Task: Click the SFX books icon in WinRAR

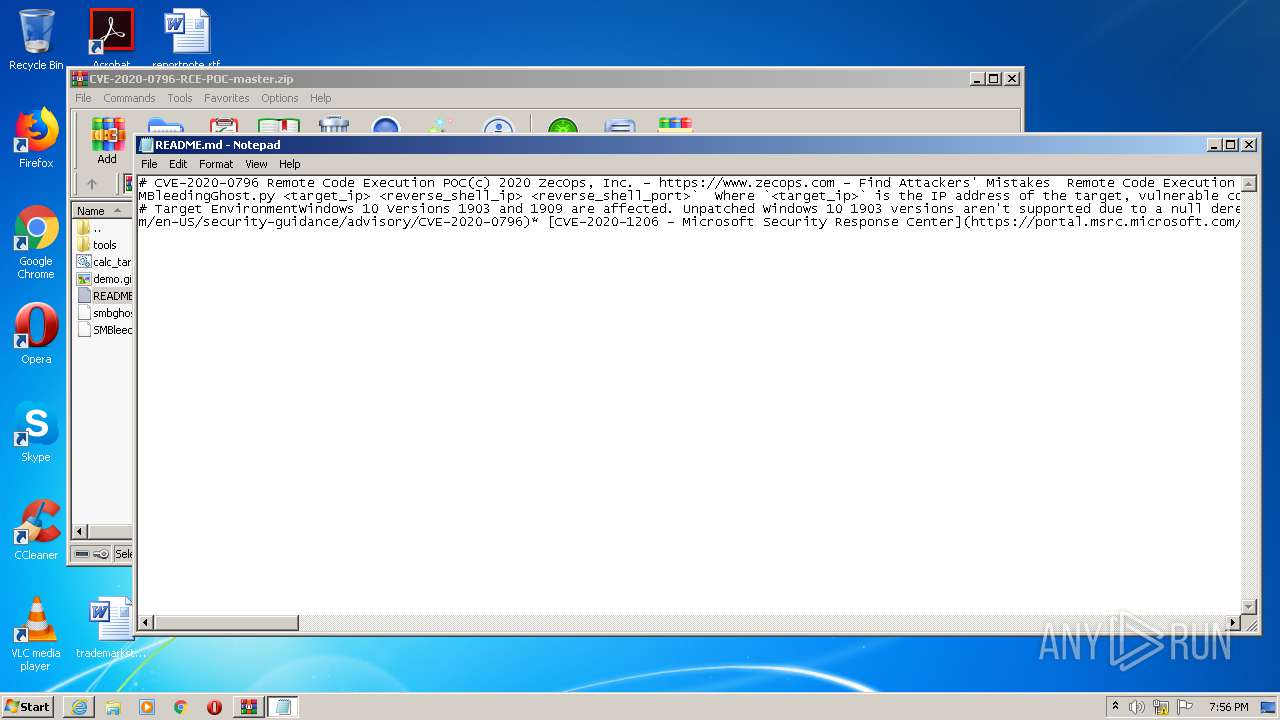Action: (675, 126)
